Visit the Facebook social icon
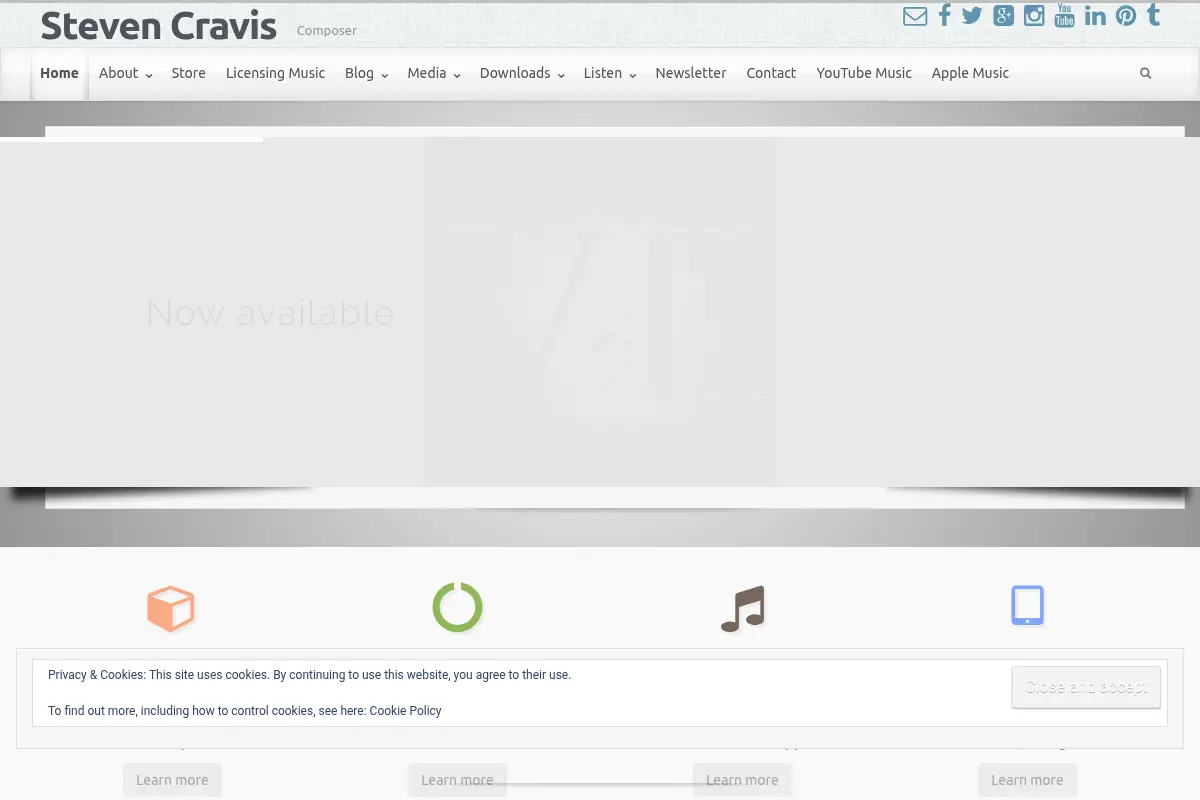 coord(944,16)
